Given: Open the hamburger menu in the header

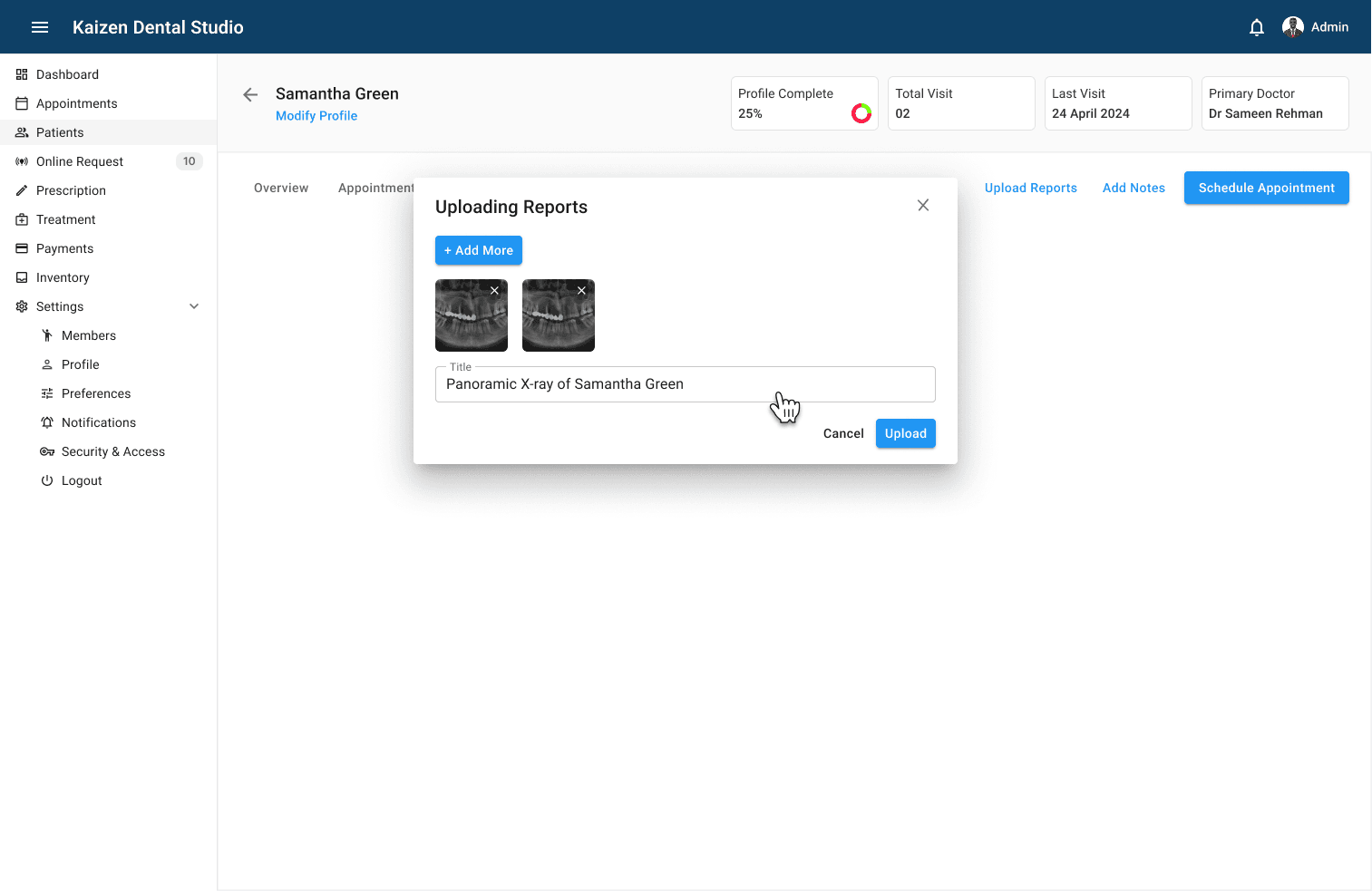Looking at the screenshot, I should (40, 27).
